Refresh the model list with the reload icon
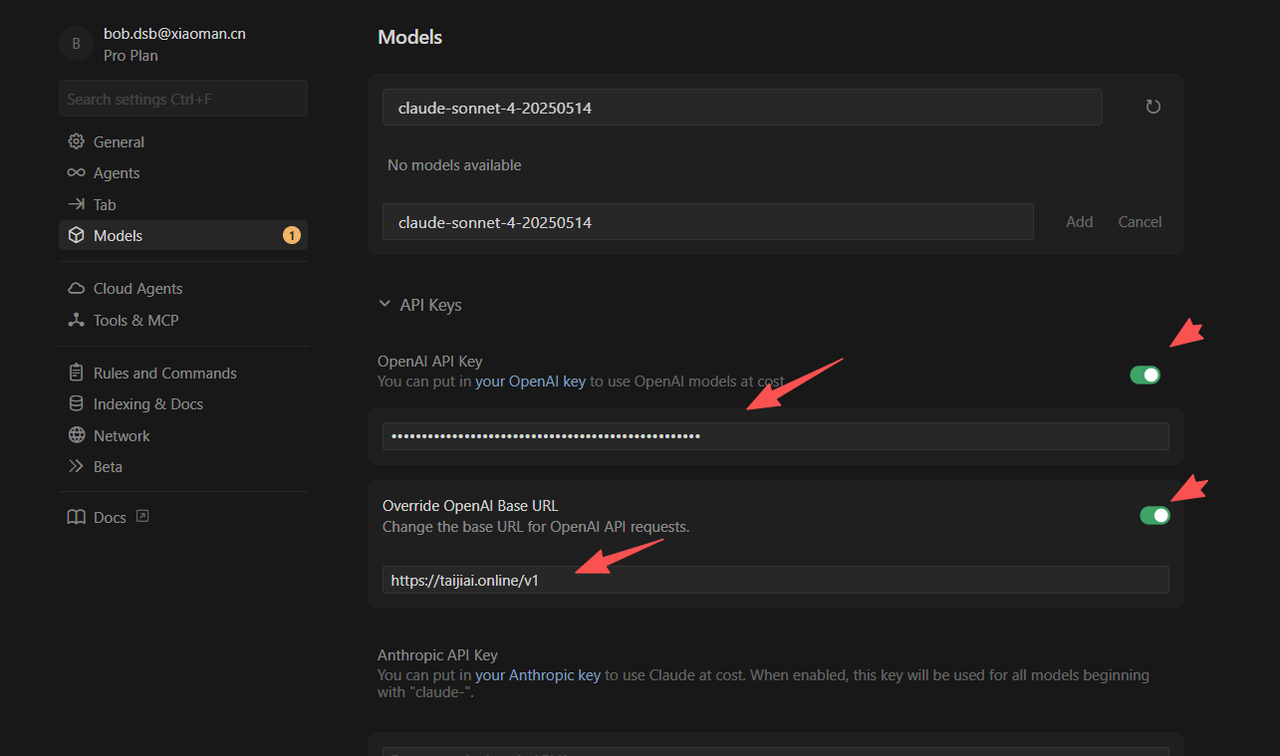The height and width of the screenshot is (756, 1280). (x=1153, y=106)
